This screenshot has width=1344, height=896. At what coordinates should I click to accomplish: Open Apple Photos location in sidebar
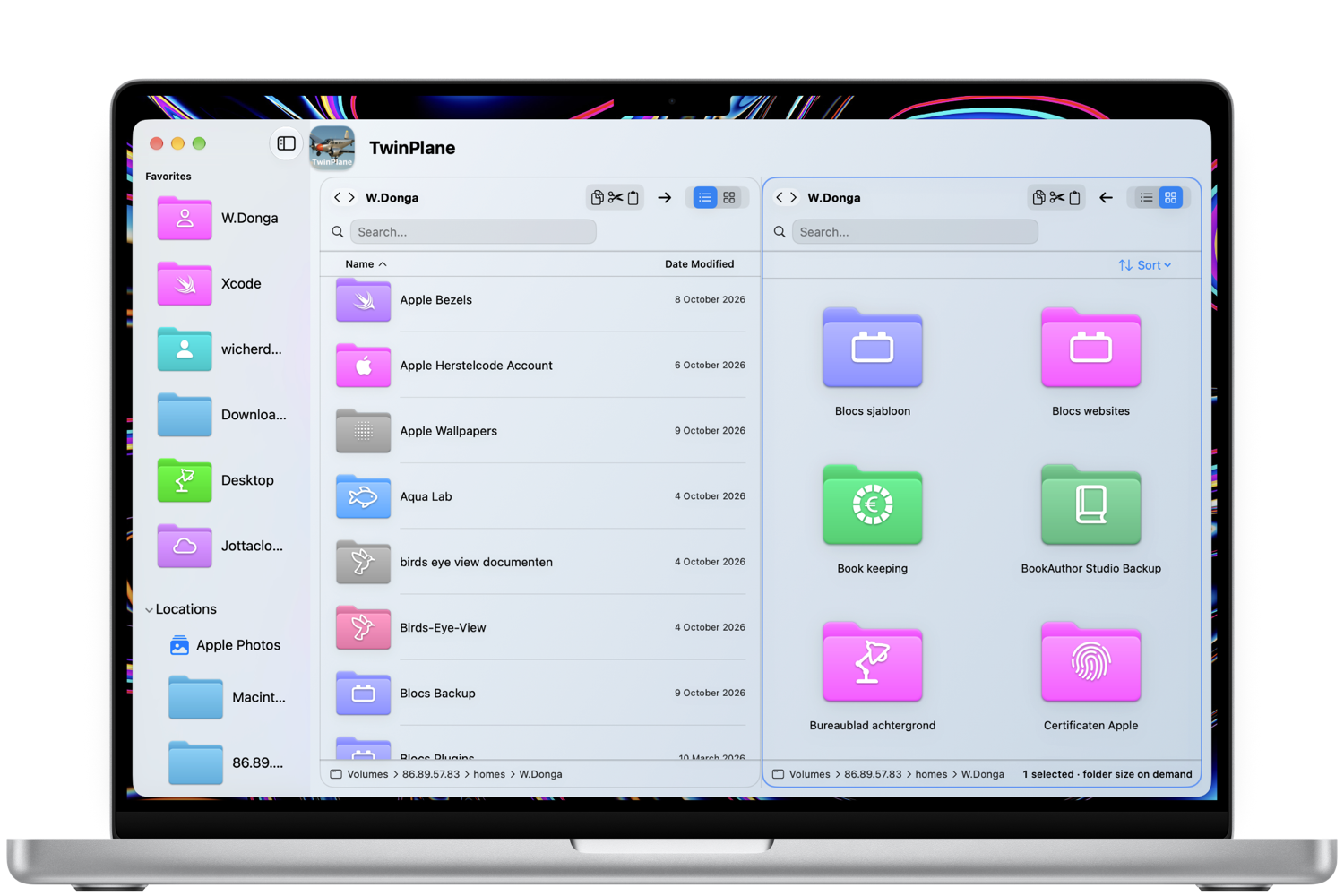[225, 645]
